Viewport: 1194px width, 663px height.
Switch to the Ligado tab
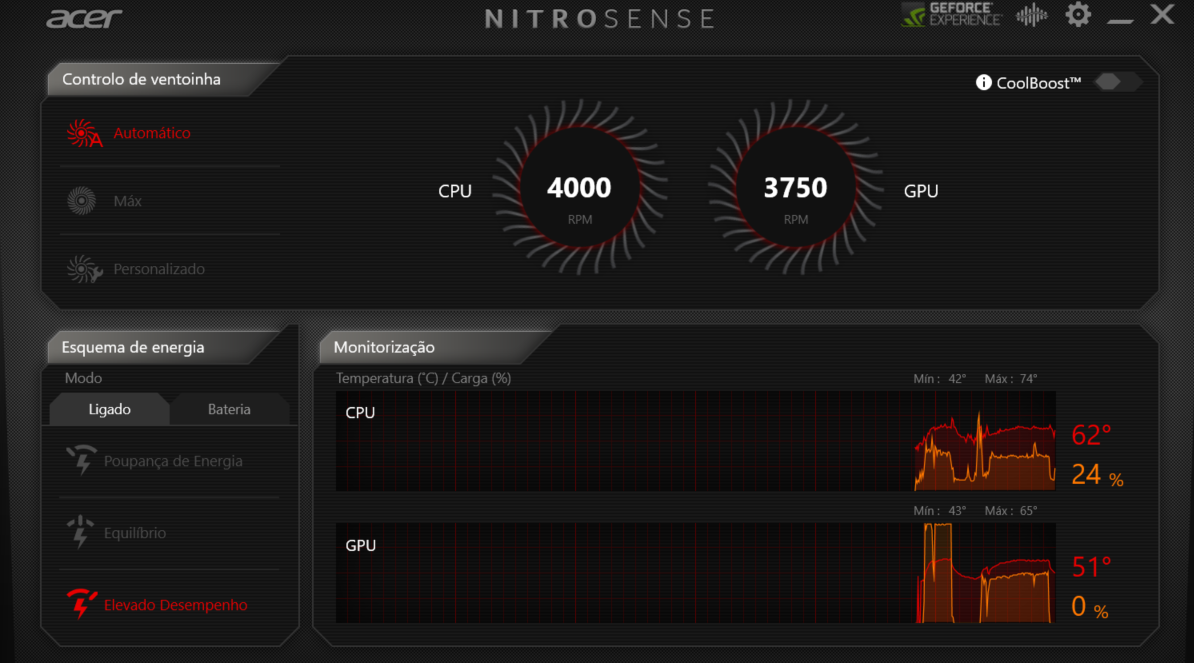click(109, 409)
